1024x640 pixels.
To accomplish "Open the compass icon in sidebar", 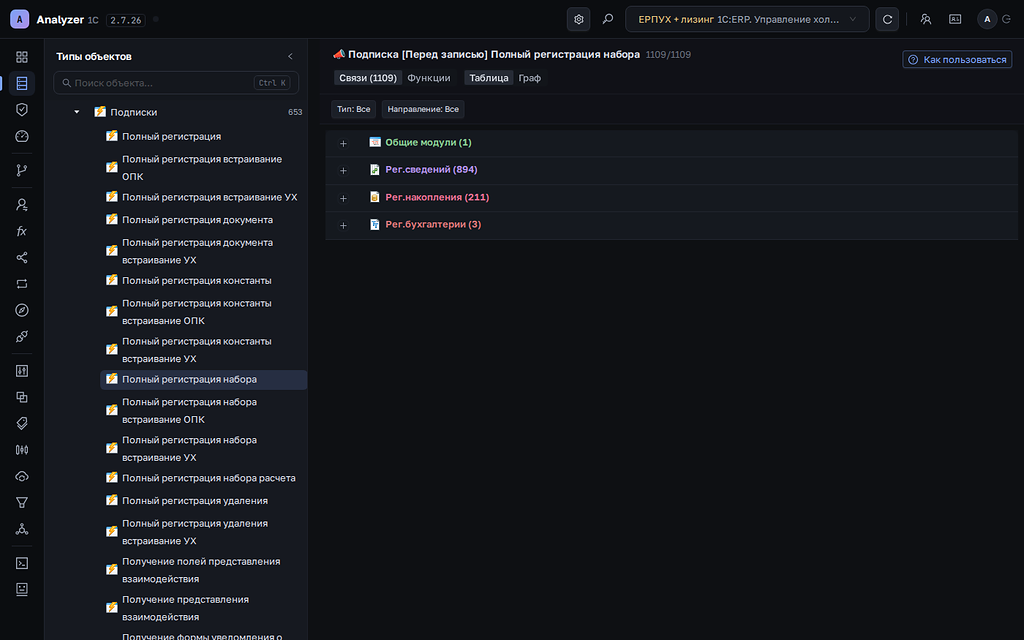I will (22, 310).
